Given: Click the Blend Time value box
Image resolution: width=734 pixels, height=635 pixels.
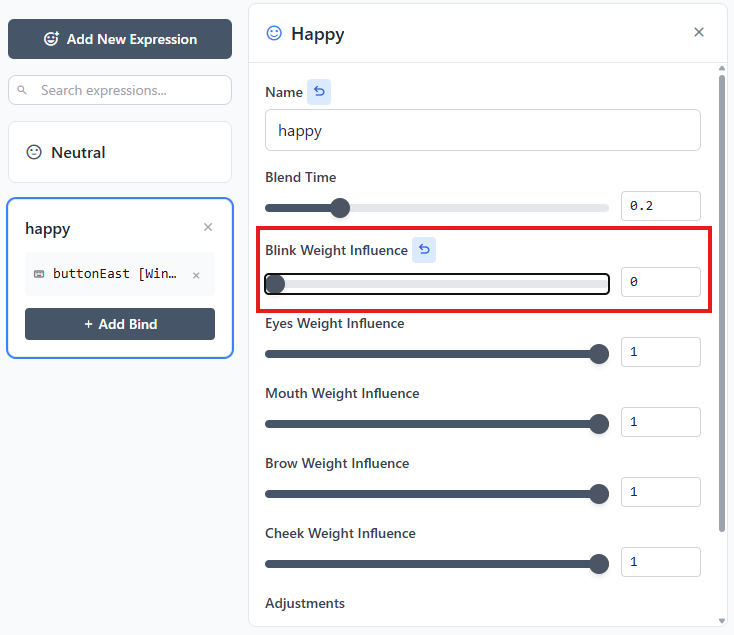Looking at the screenshot, I should tap(660, 206).
